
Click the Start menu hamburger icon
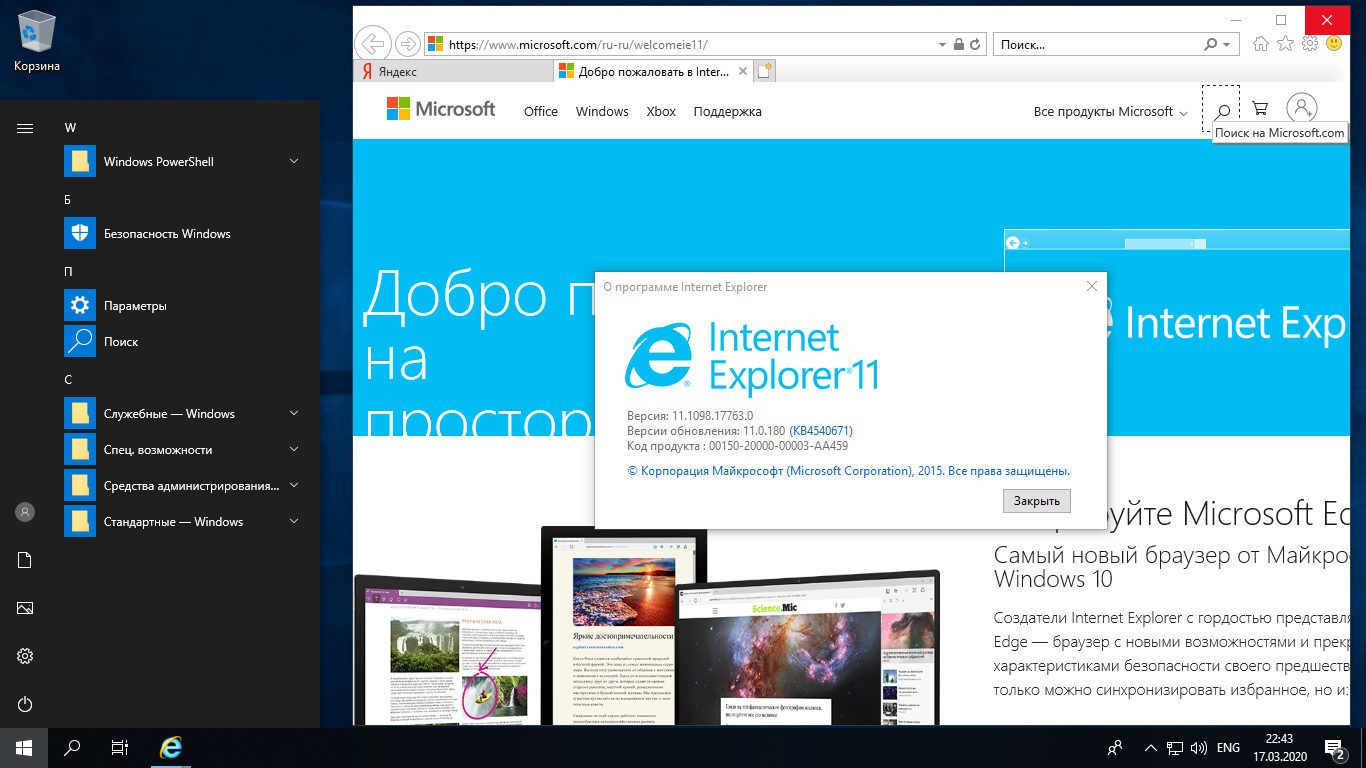(25, 128)
